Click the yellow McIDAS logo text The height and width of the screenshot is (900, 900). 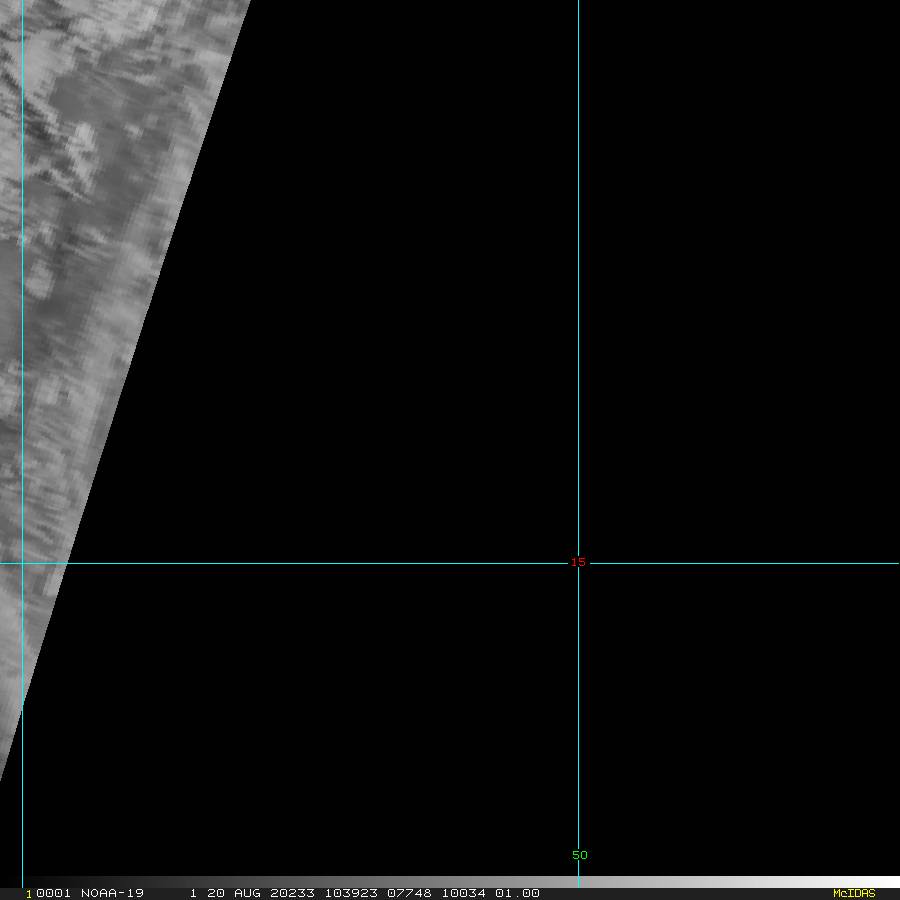point(853,893)
